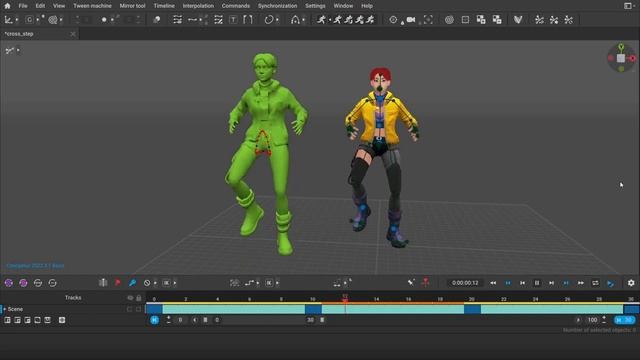This screenshot has height=360, width=640.
Task: Click the arch-shaped ballistic icon
Action: (295, 20)
